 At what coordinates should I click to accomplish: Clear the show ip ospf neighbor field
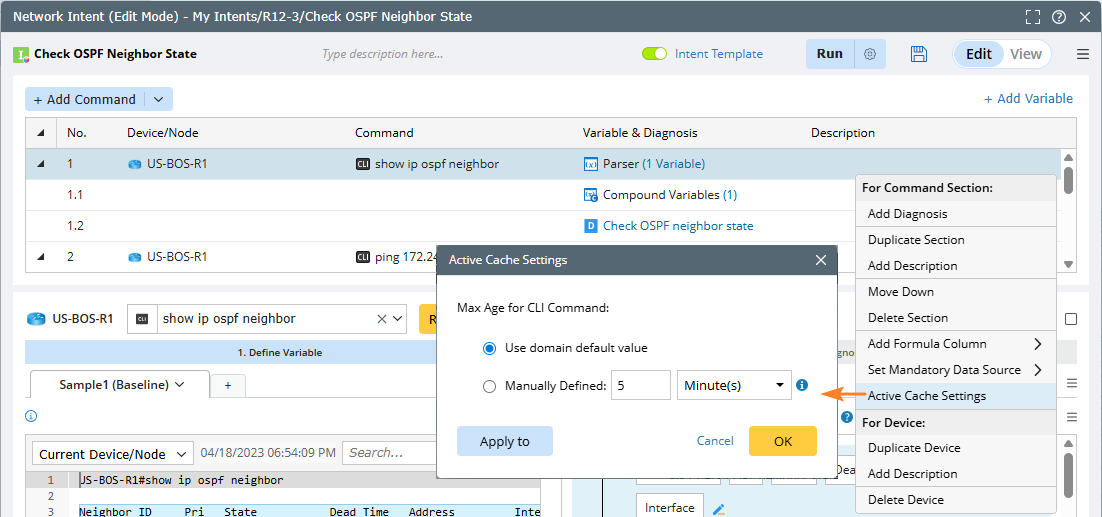click(x=382, y=319)
